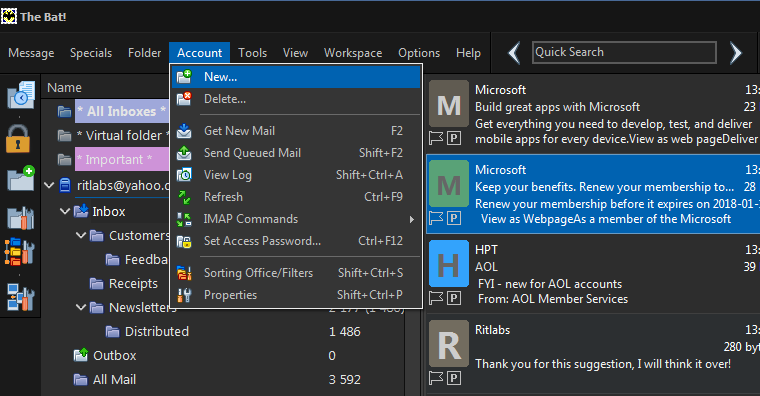The image size is (760, 396).
Task: Click the Get New Mail icon
Action: 184,131
